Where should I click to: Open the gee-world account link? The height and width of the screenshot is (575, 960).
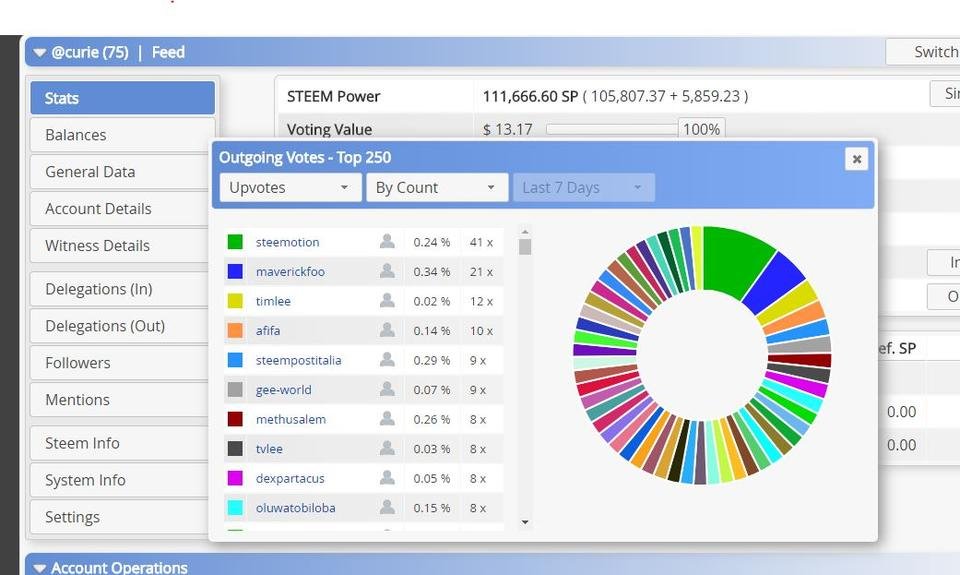(x=283, y=389)
